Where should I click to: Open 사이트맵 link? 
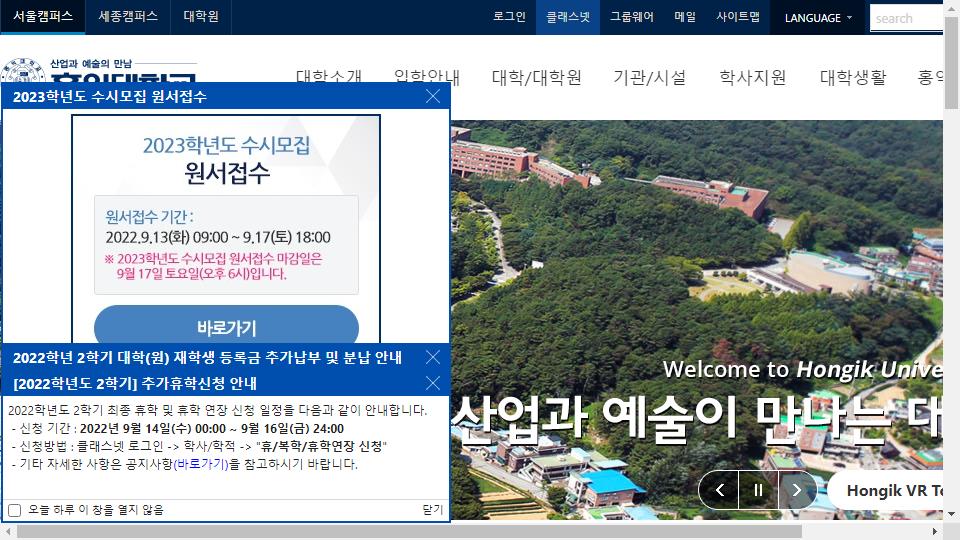(x=738, y=17)
